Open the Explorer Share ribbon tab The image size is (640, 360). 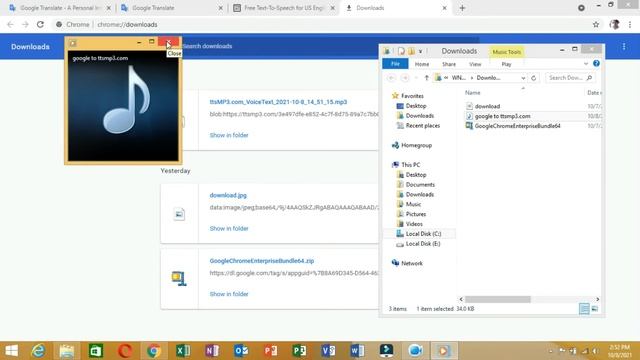tap(449, 64)
